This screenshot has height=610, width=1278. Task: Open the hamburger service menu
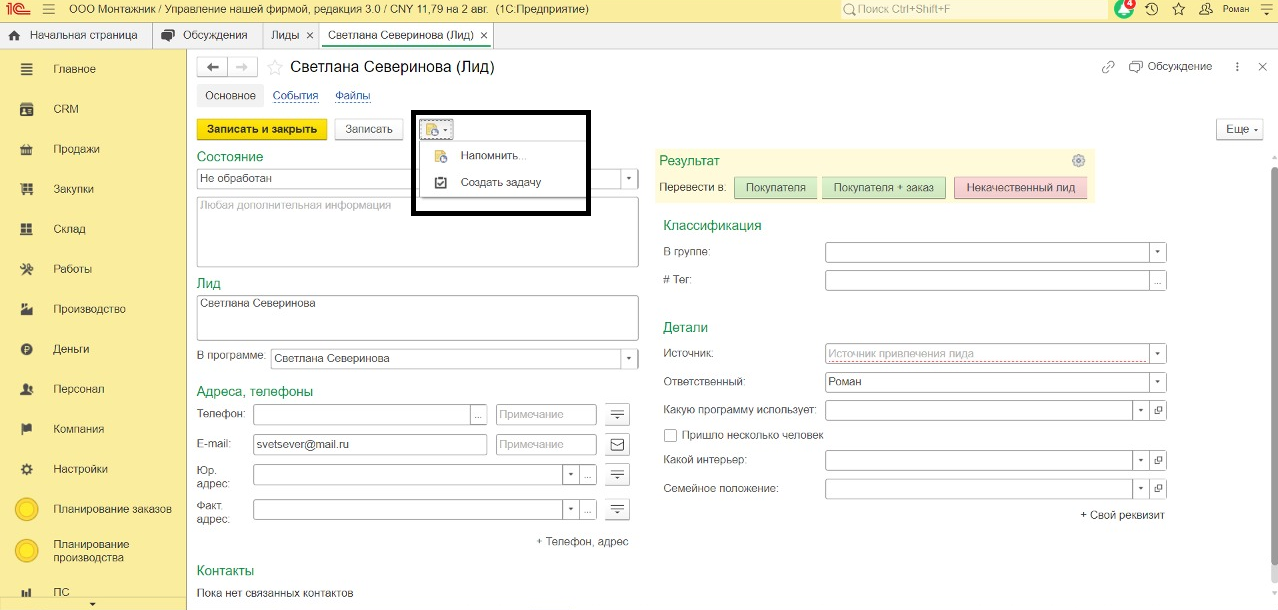pos(49,9)
